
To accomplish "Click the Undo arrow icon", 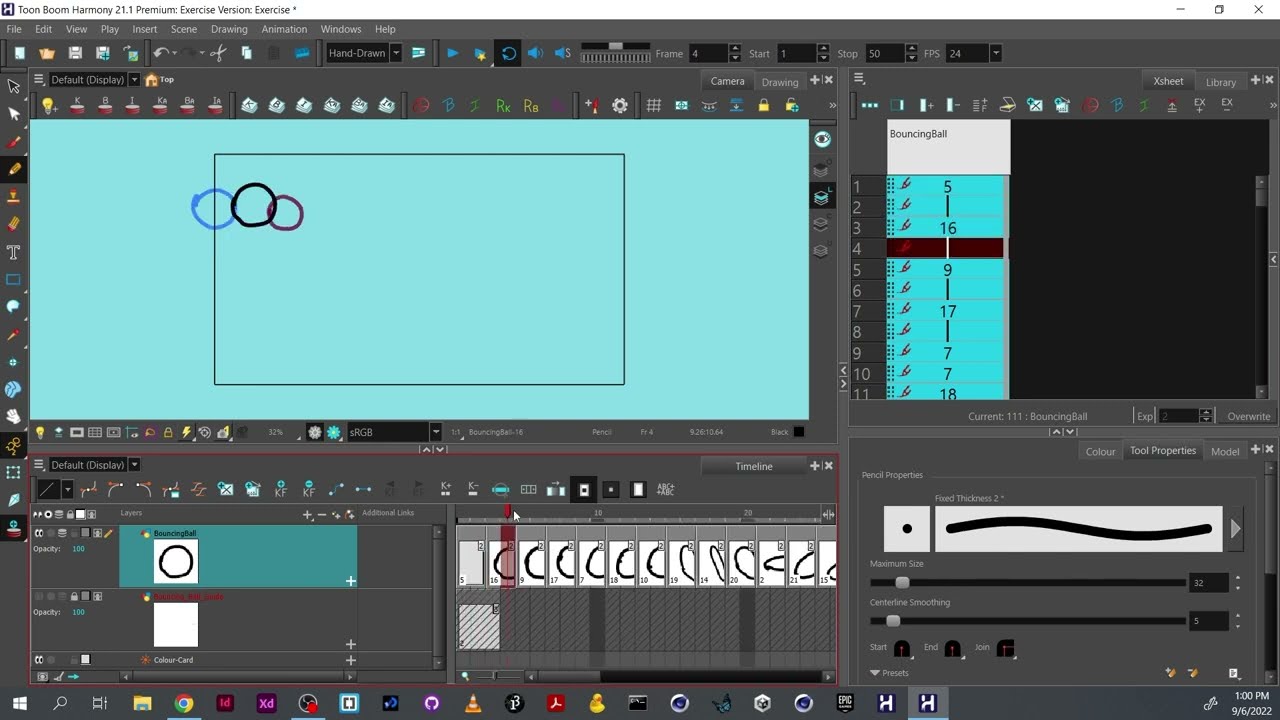I will tap(160, 53).
